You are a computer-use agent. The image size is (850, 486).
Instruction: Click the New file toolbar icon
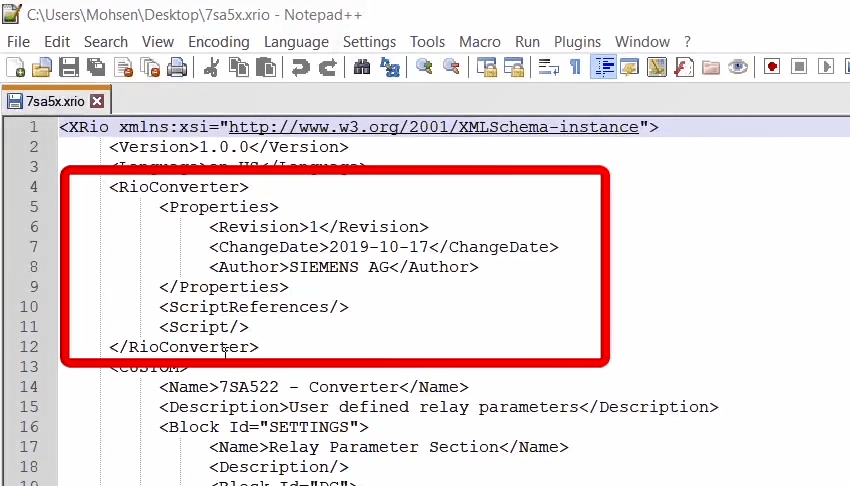click(x=15, y=67)
